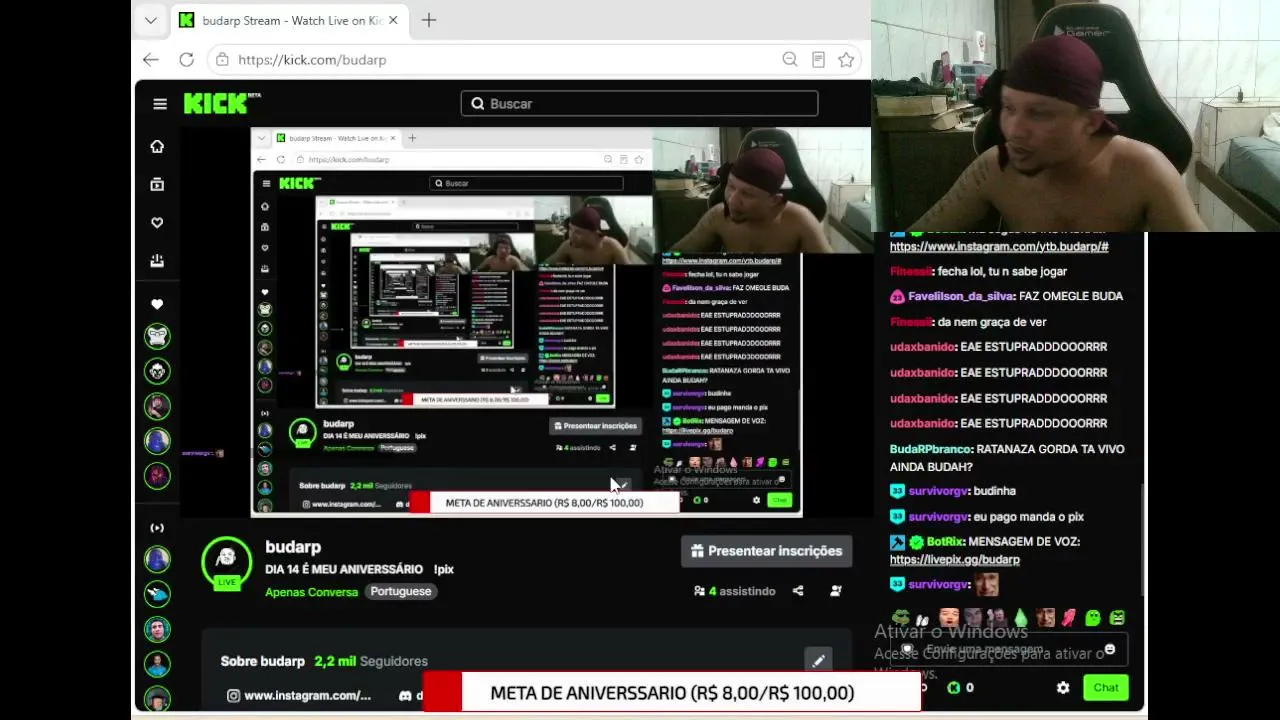
Task: Click the green Kick points icon under chat
Action: [954, 688]
